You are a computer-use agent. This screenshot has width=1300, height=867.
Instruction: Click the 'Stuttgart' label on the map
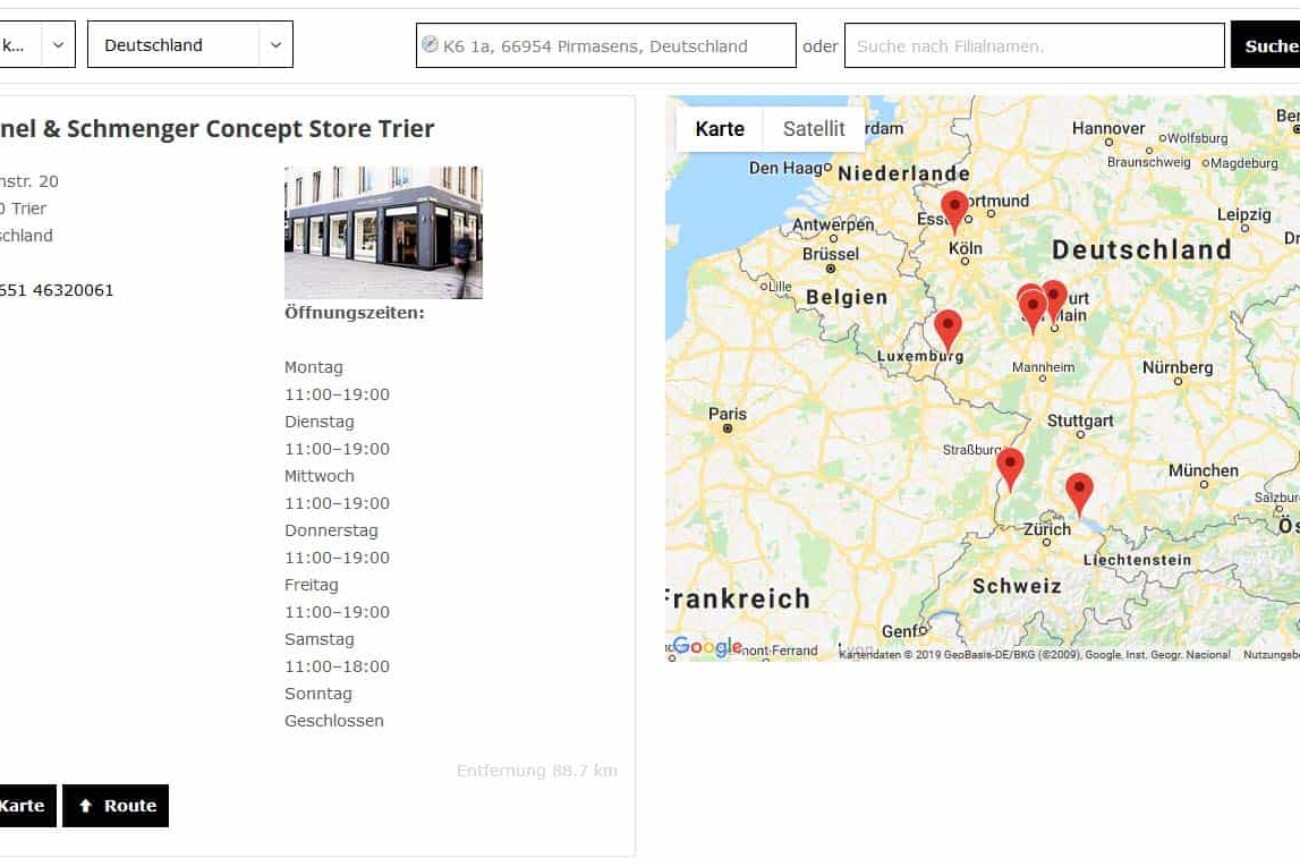[x=1080, y=421]
